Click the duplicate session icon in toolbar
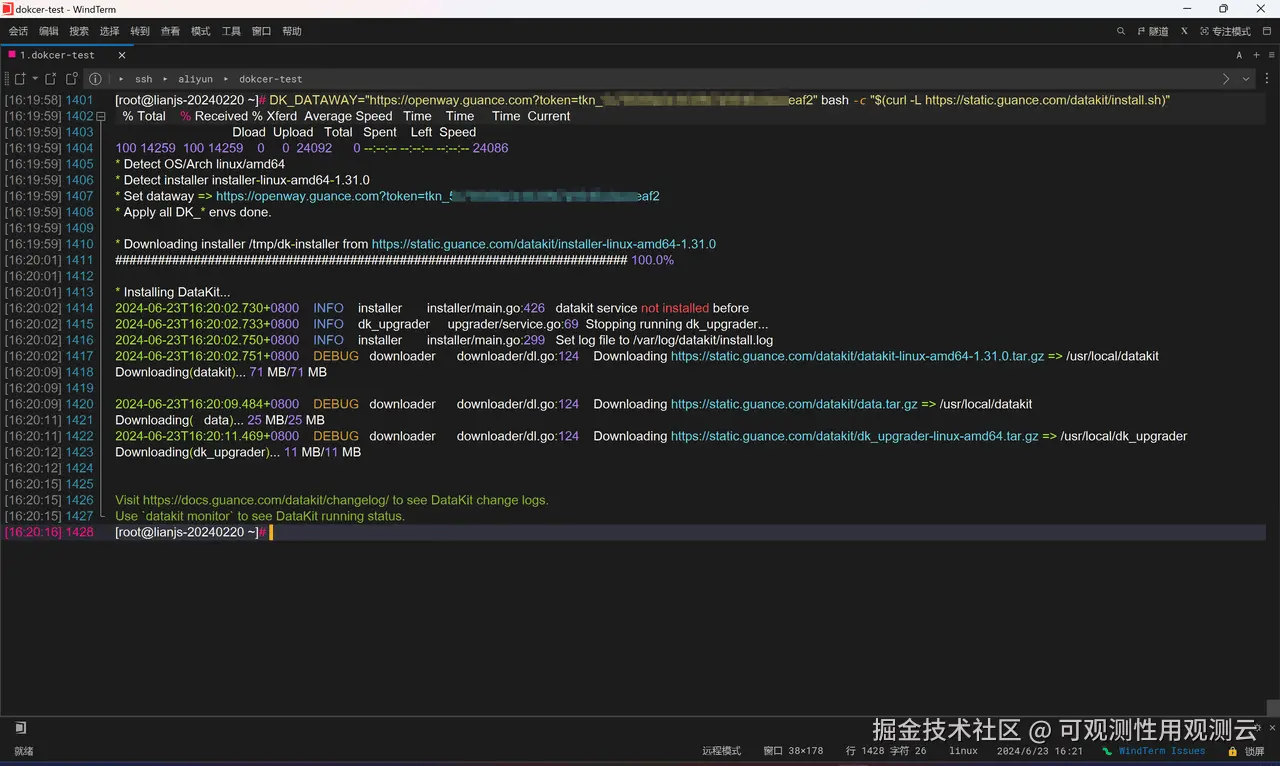 click(71, 78)
